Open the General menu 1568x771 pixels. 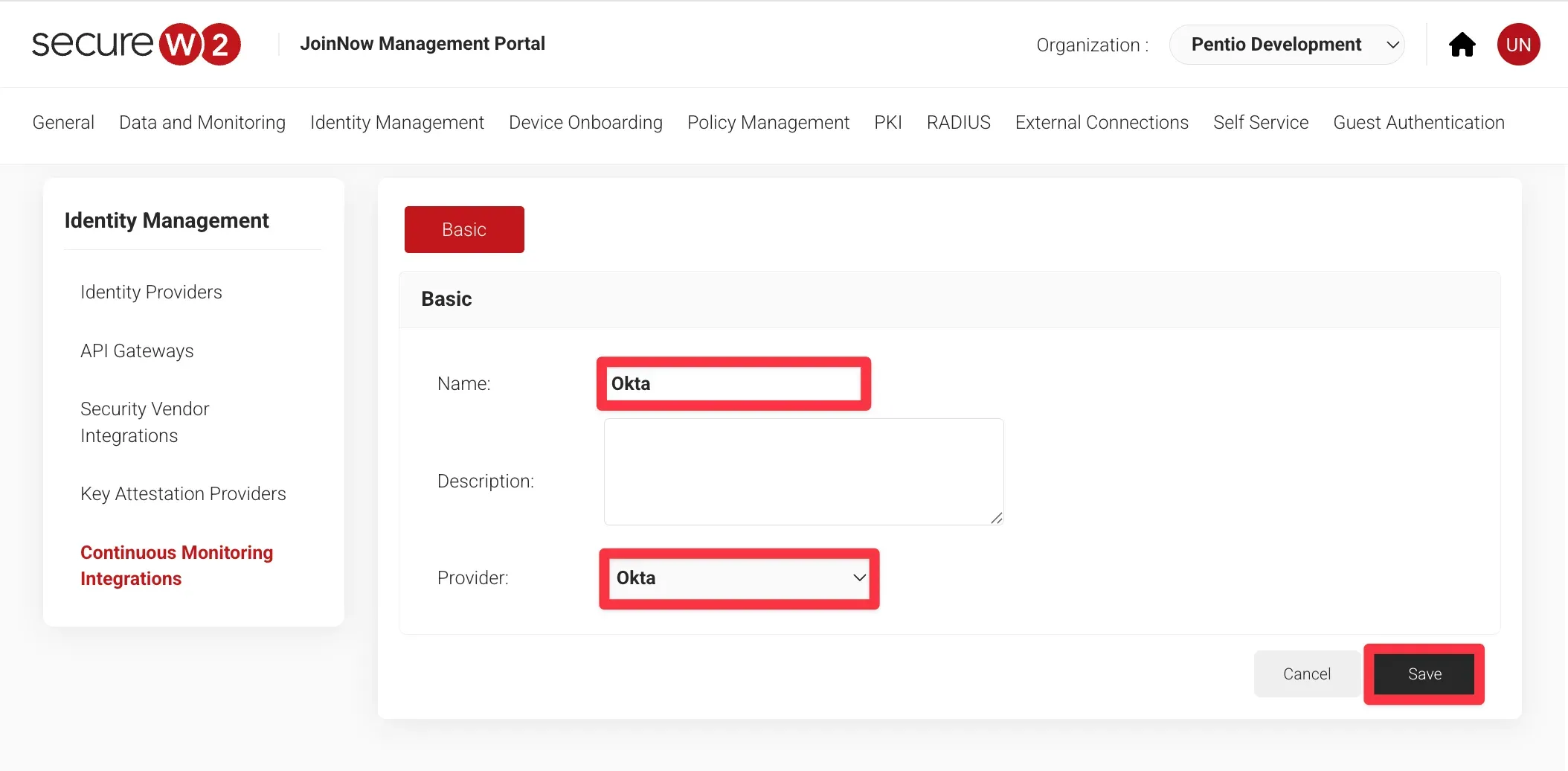[x=63, y=123]
